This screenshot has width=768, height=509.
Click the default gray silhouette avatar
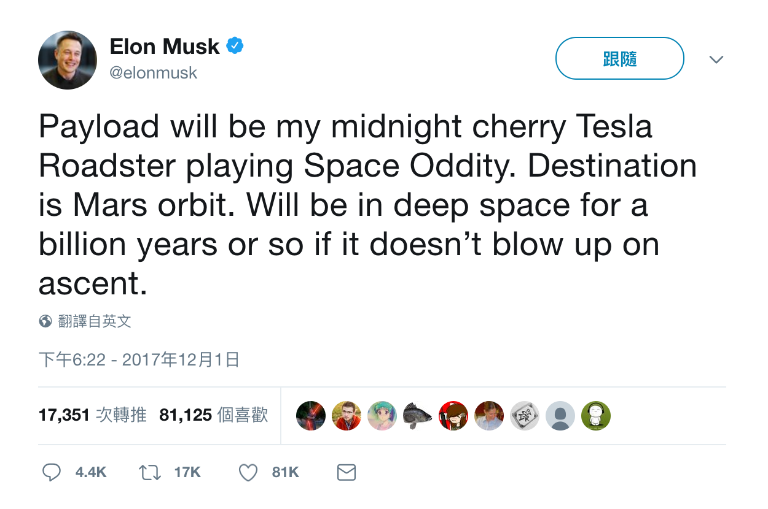(x=560, y=415)
